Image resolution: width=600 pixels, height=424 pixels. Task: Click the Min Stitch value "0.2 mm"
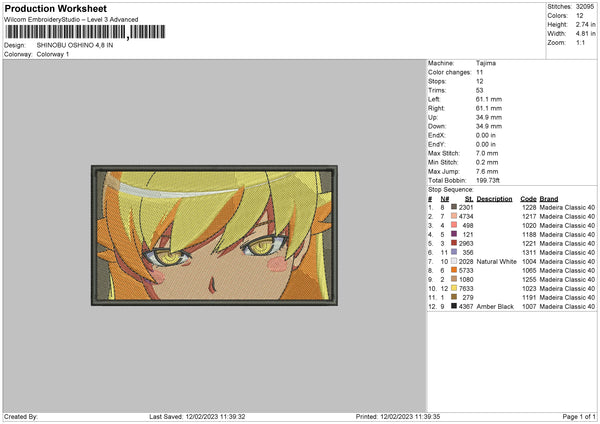click(x=487, y=162)
